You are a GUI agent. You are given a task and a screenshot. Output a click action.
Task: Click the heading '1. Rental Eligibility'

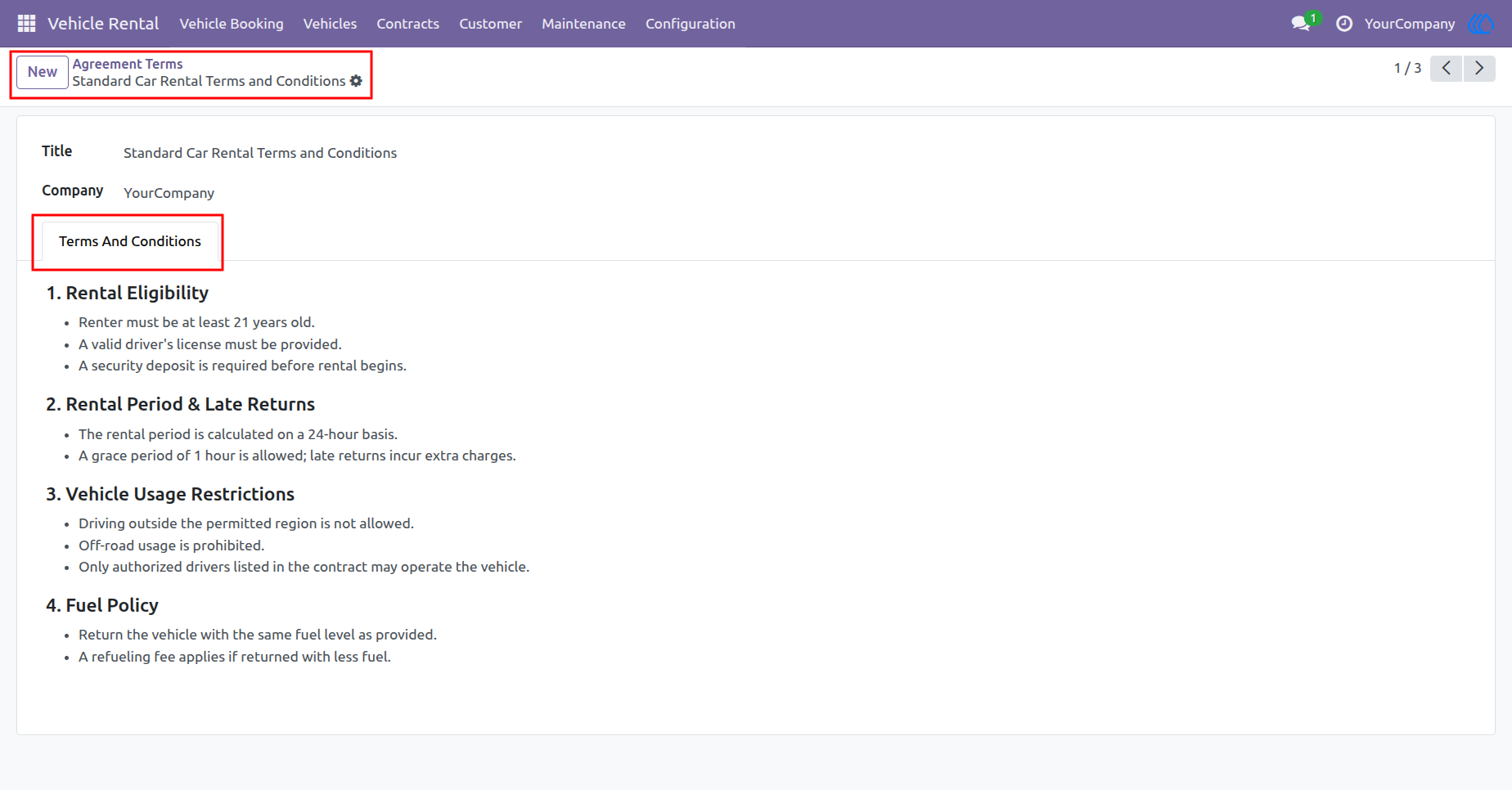tap(128, 293)
